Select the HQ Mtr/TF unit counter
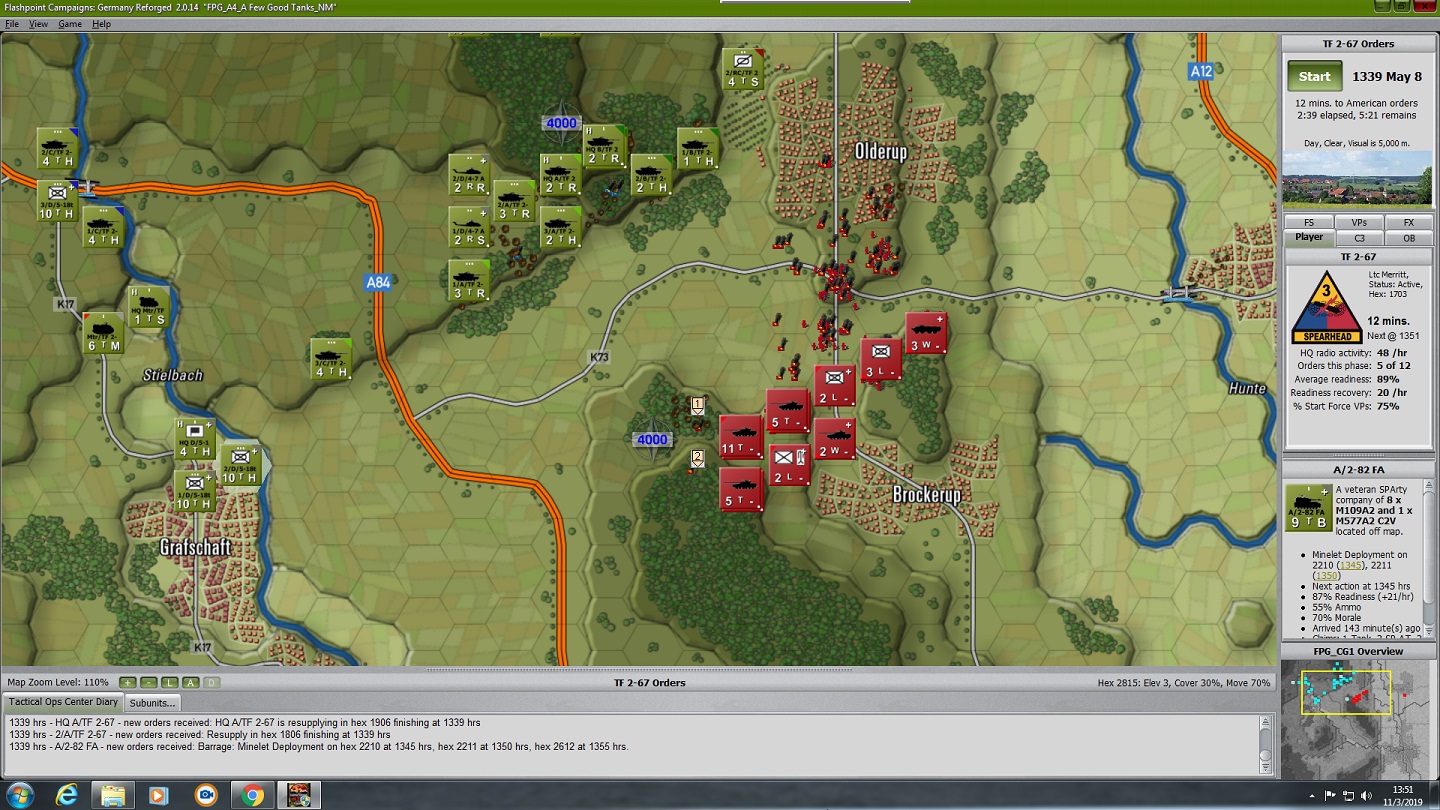Viewport: 1440px width, 810px height. click(x=149, y=306)
